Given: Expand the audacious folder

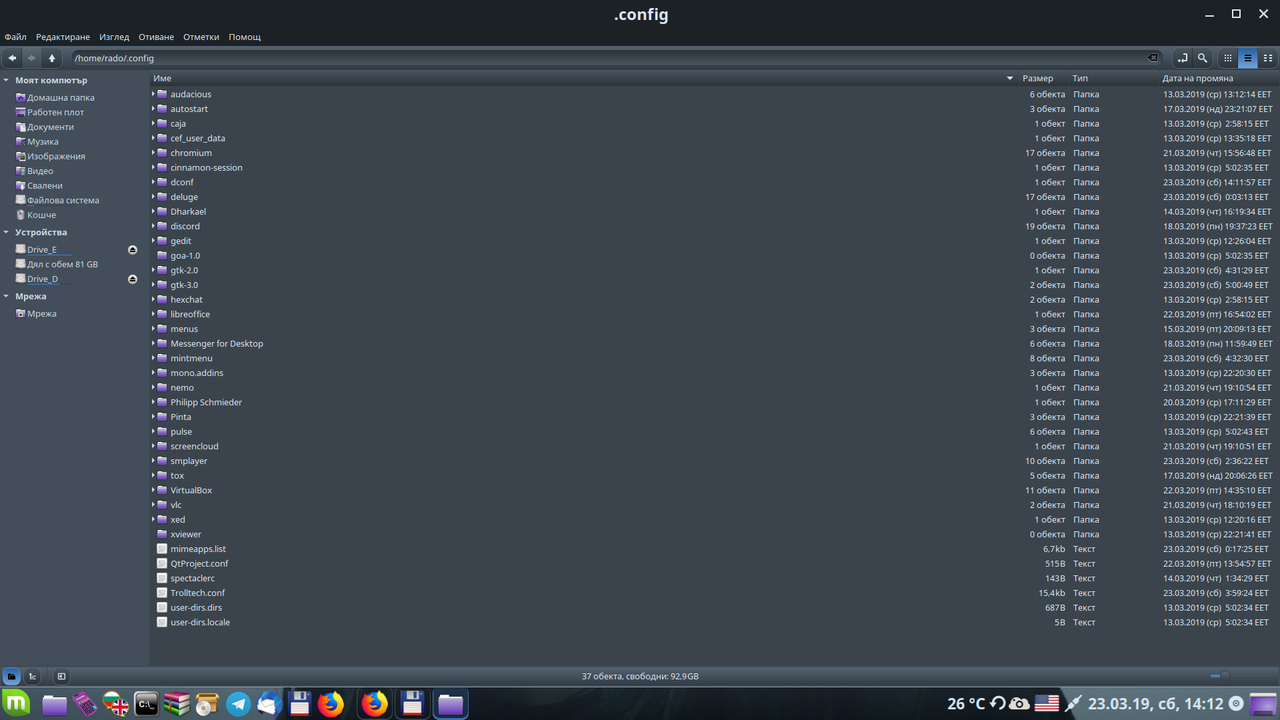Looking at the screenshot, I should click(x=154, y=94).
